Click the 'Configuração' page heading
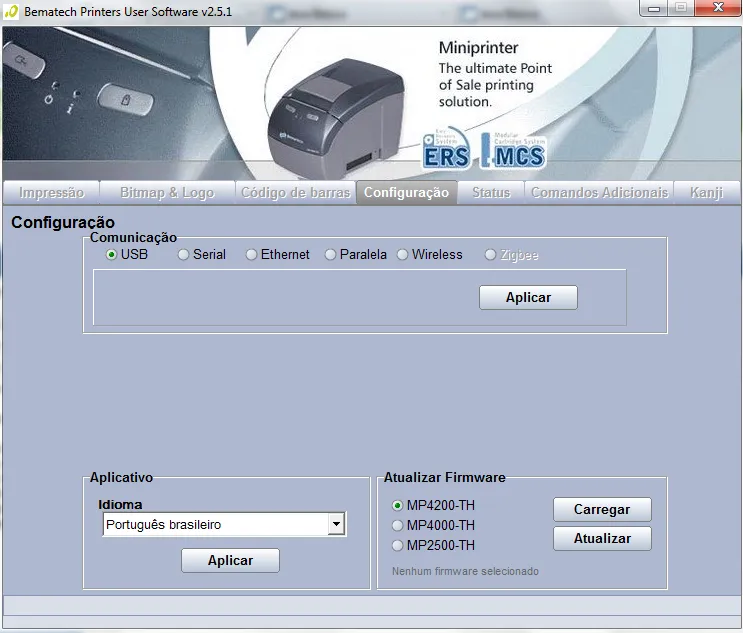The height and width of the screenshot is (633, 743). [x=63, y=222]
